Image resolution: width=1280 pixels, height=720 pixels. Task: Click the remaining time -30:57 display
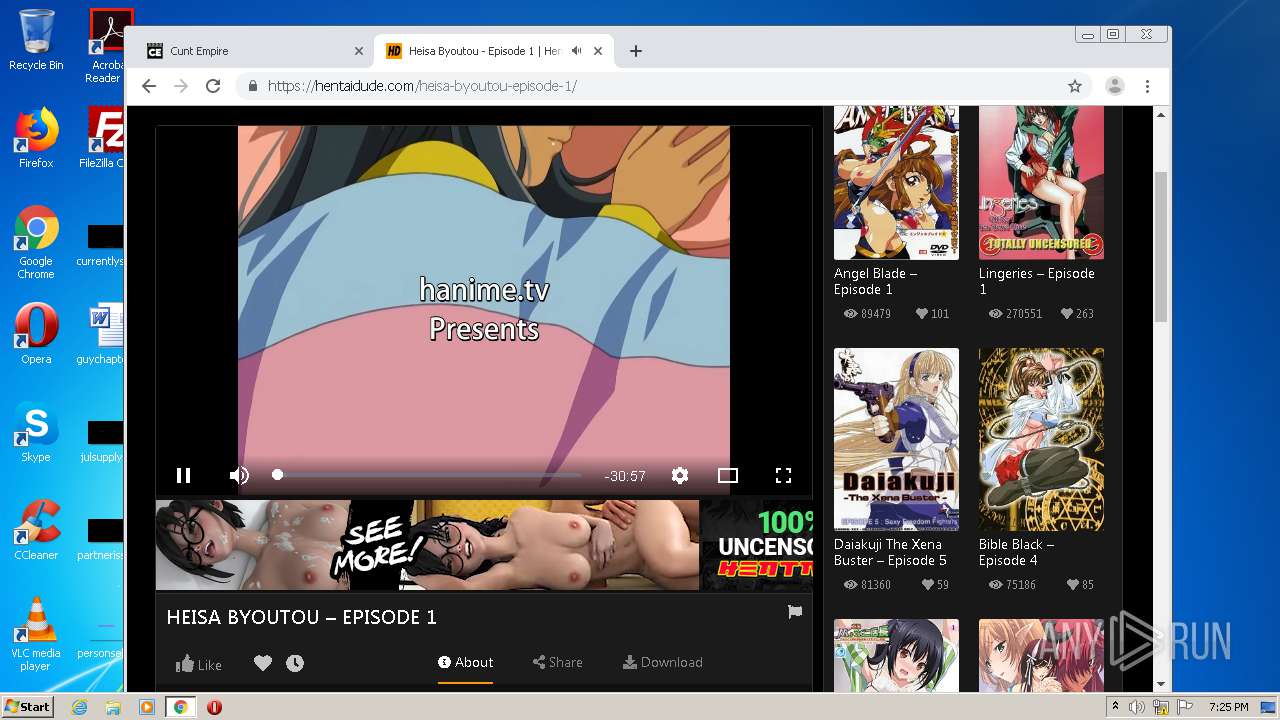tap(625, 477)
